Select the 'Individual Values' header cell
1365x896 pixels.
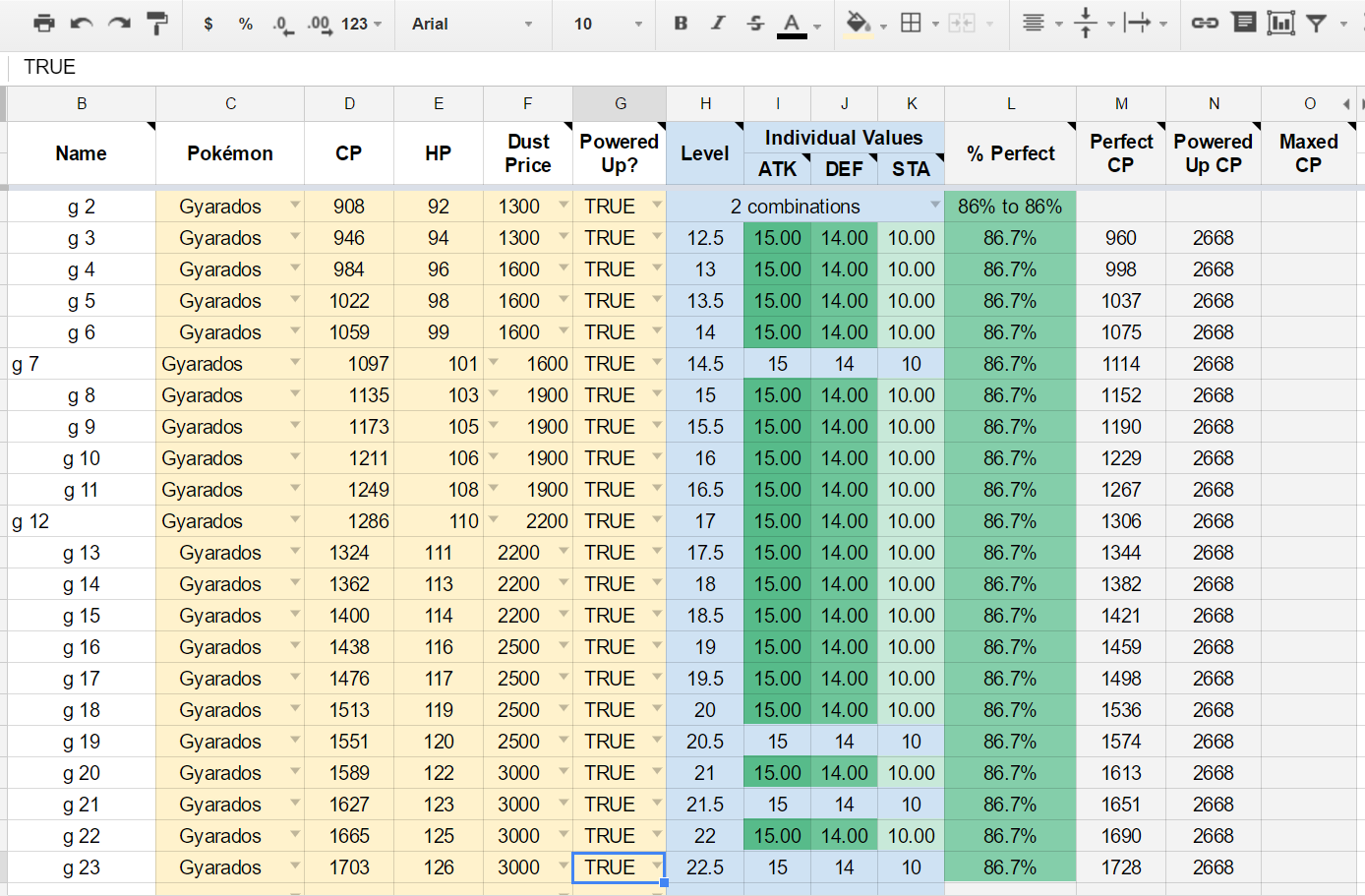(845, 138)
